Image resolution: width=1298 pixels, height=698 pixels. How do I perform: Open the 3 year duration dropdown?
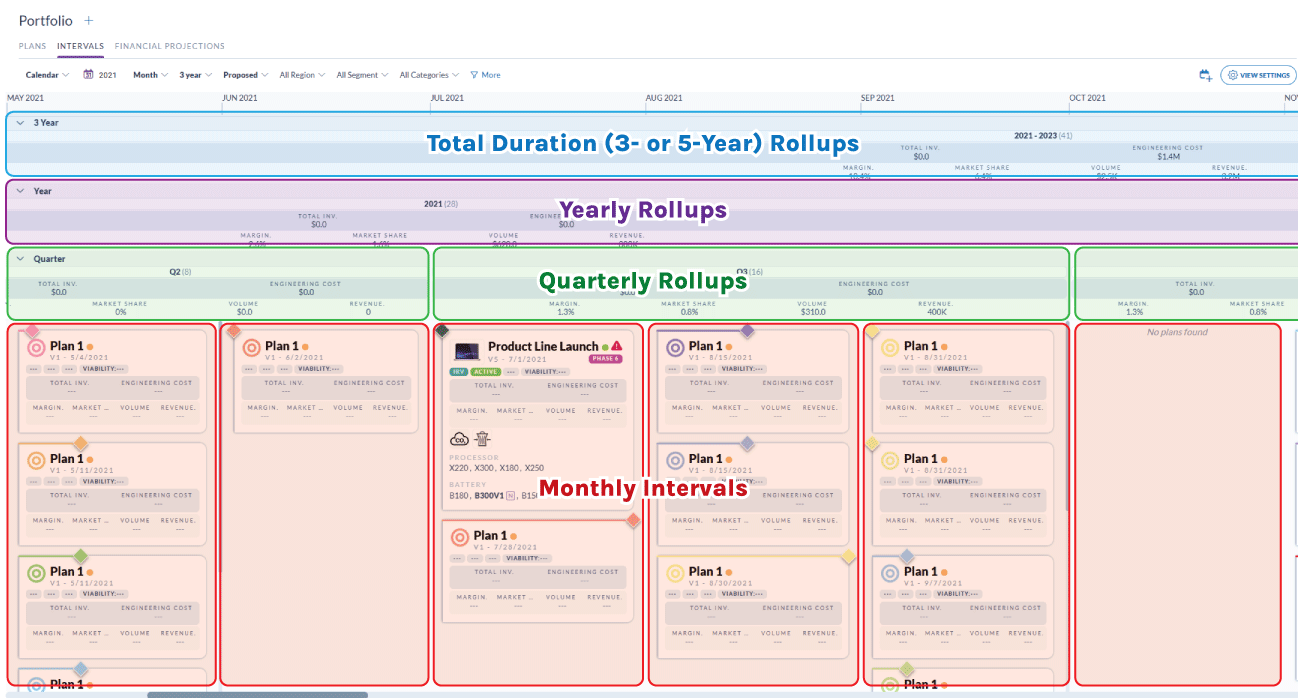point(195,75)
